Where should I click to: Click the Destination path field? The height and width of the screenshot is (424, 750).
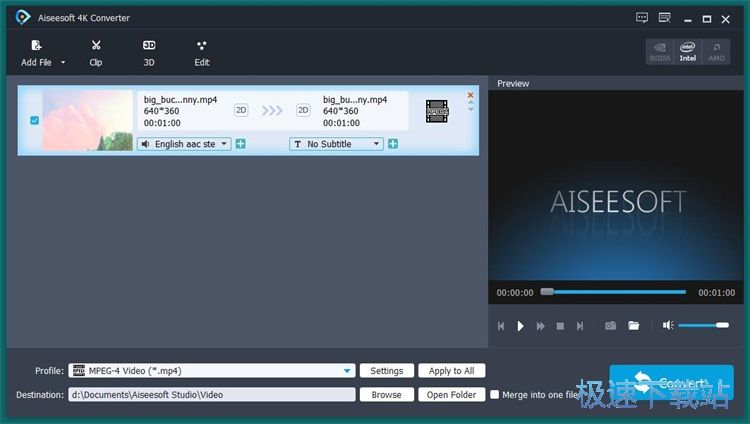211,395
